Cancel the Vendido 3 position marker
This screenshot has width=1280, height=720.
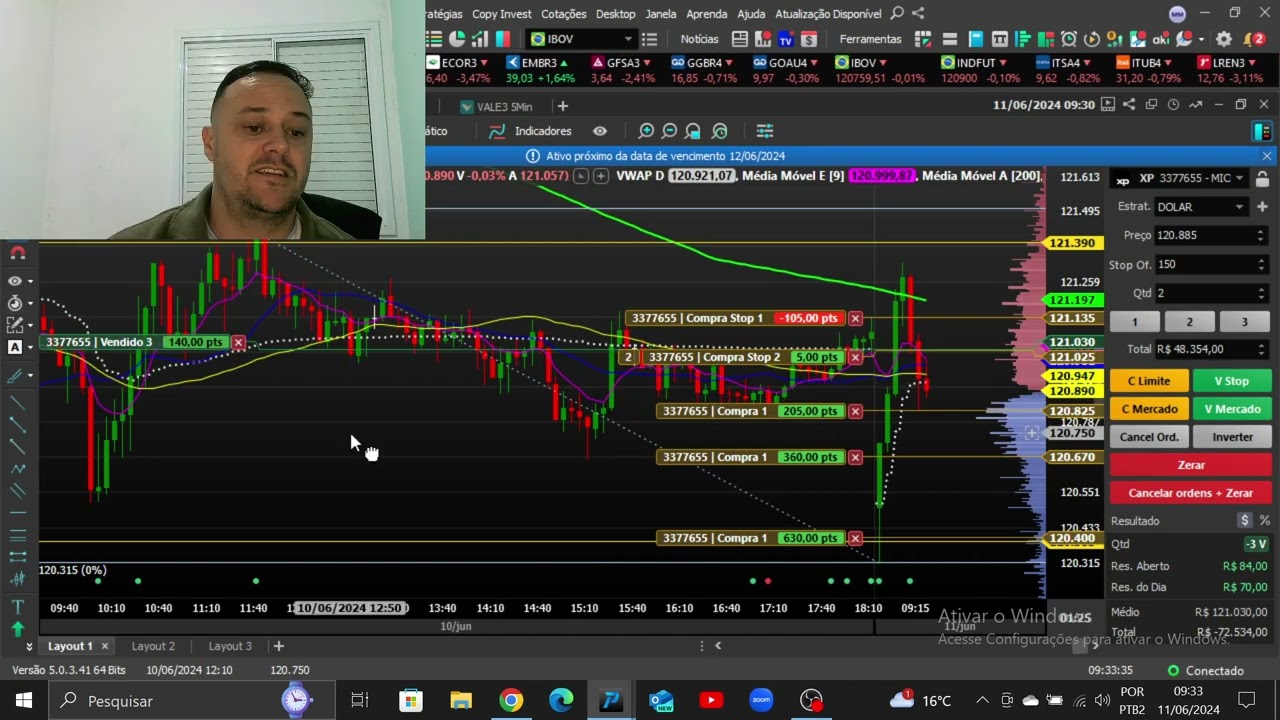(238, 342)
